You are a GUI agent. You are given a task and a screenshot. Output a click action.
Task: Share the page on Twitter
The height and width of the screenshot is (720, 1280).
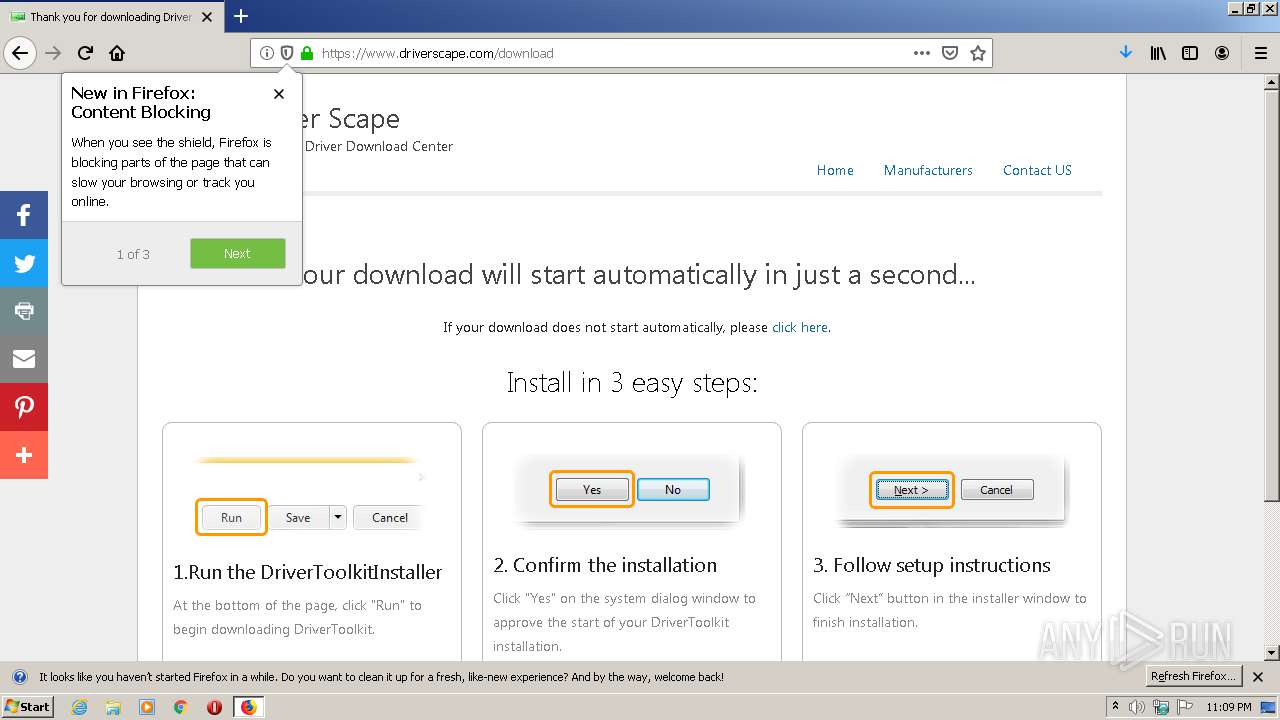point(24,263)
